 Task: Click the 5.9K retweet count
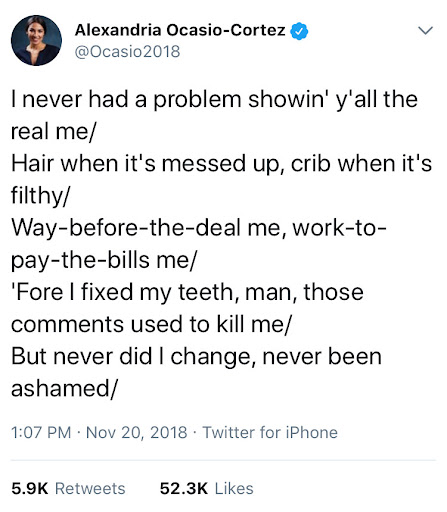tap(30, 488)
